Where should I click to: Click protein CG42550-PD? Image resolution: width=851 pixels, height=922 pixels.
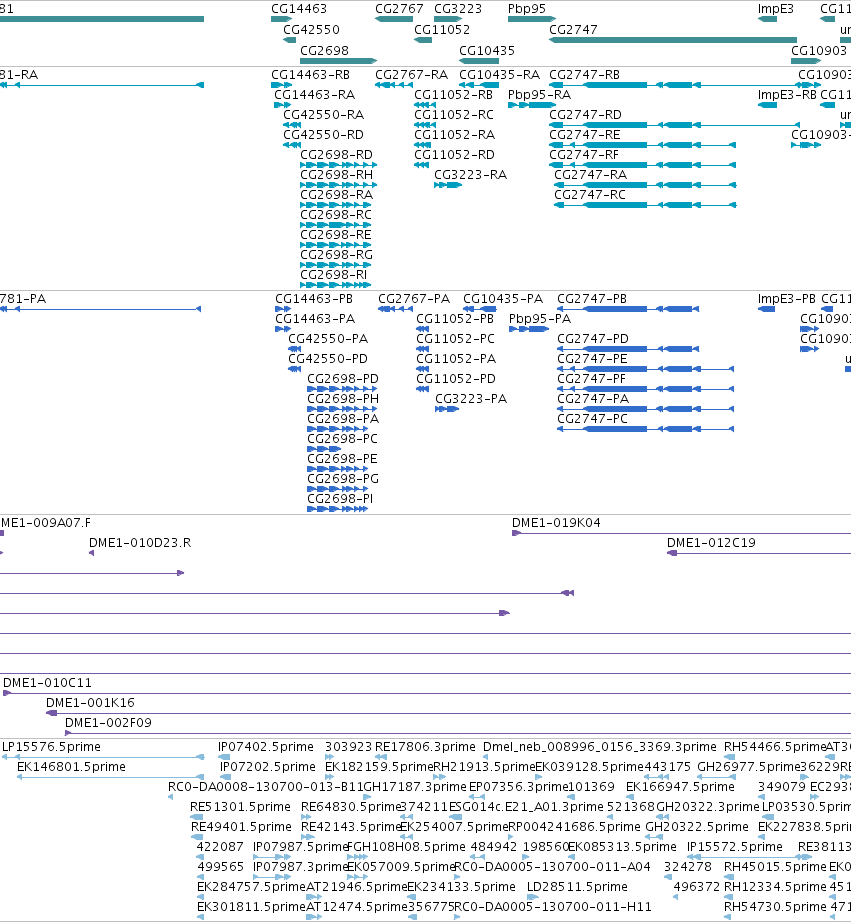[x=328, y=359]
